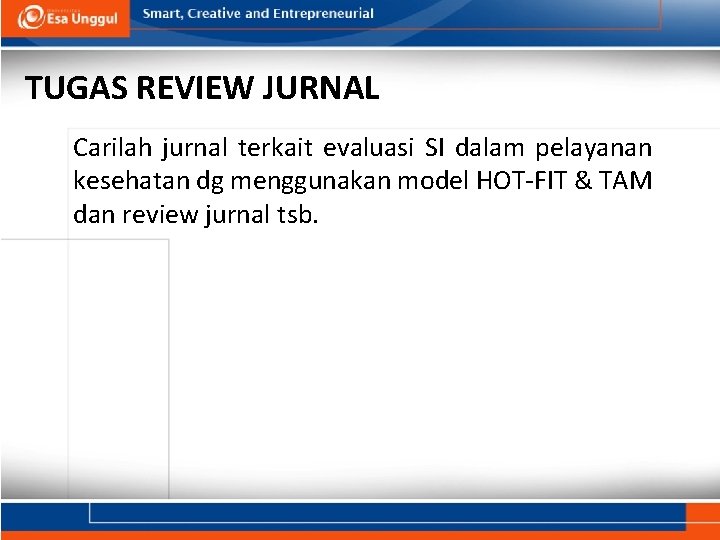Click the line 'dan review jurnal tsb.'
Screen dimensions: 720x540
(x=196, y=214)
